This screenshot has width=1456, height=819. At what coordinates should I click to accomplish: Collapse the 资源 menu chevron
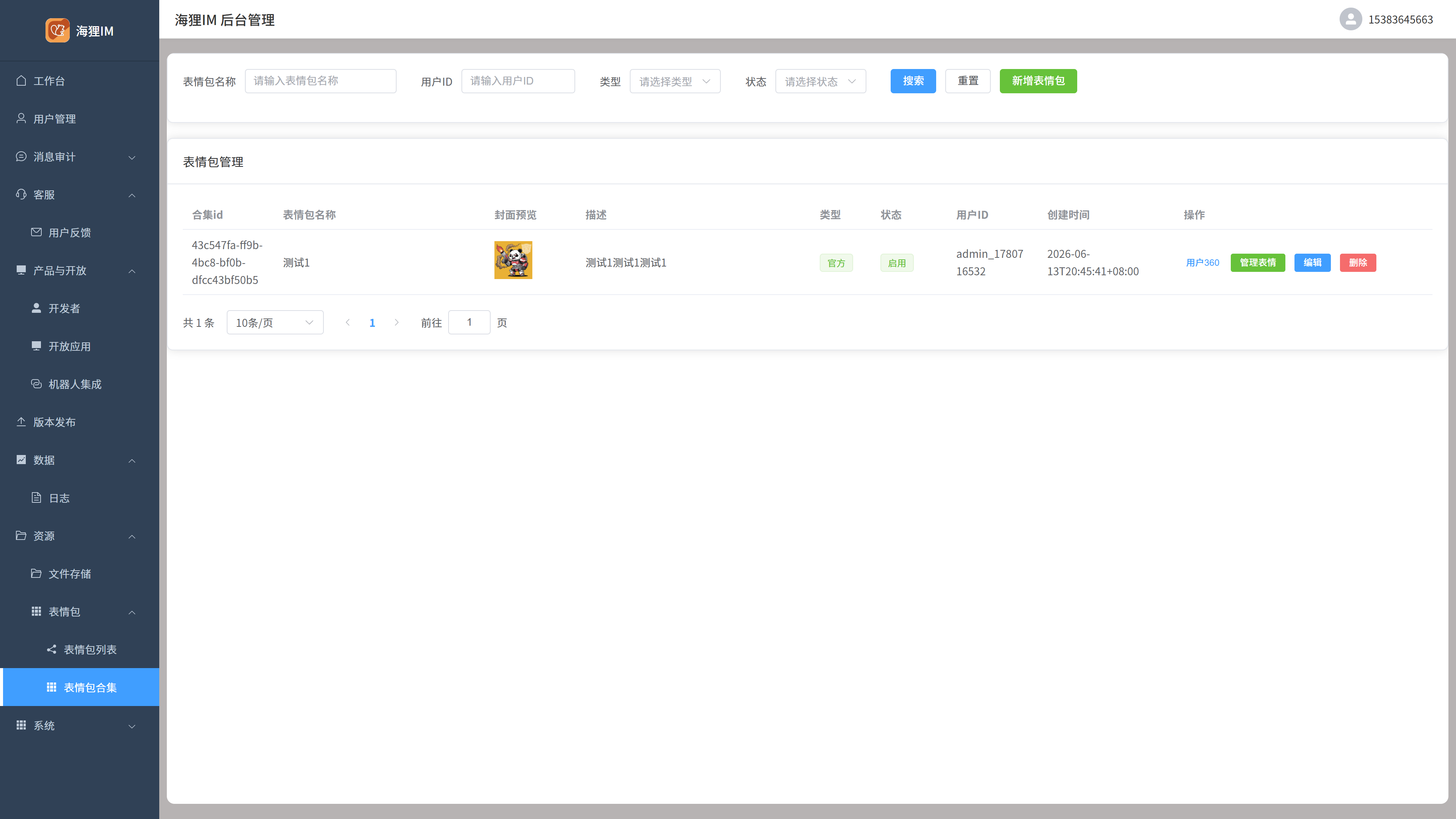tap(132, 537)
